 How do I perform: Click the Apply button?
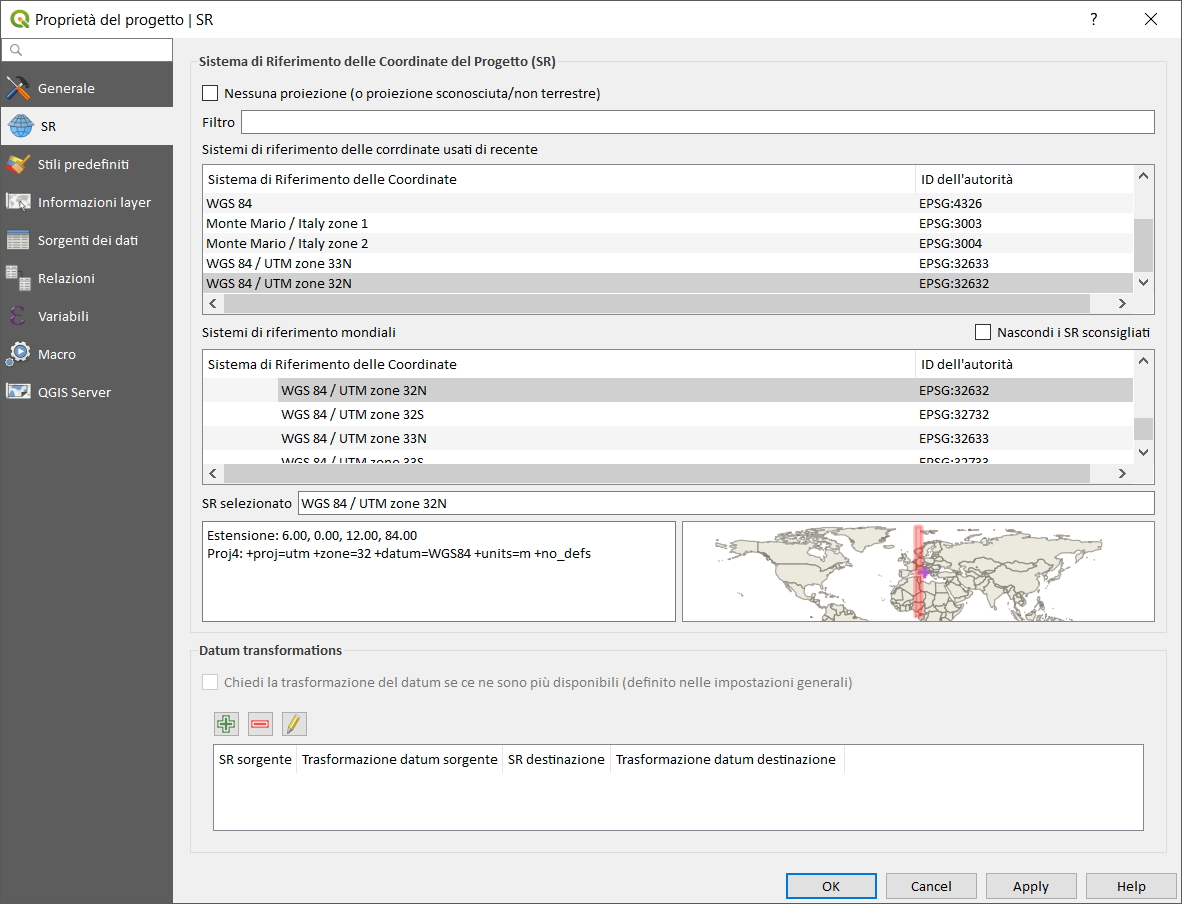[x=1030, y=886]
